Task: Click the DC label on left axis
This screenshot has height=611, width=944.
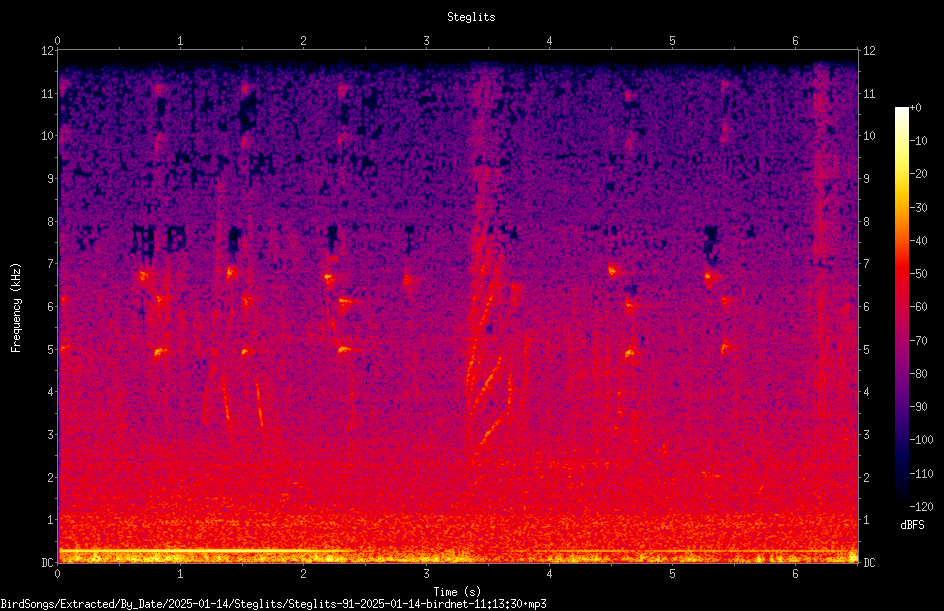Action: click(x=48, y=562)
